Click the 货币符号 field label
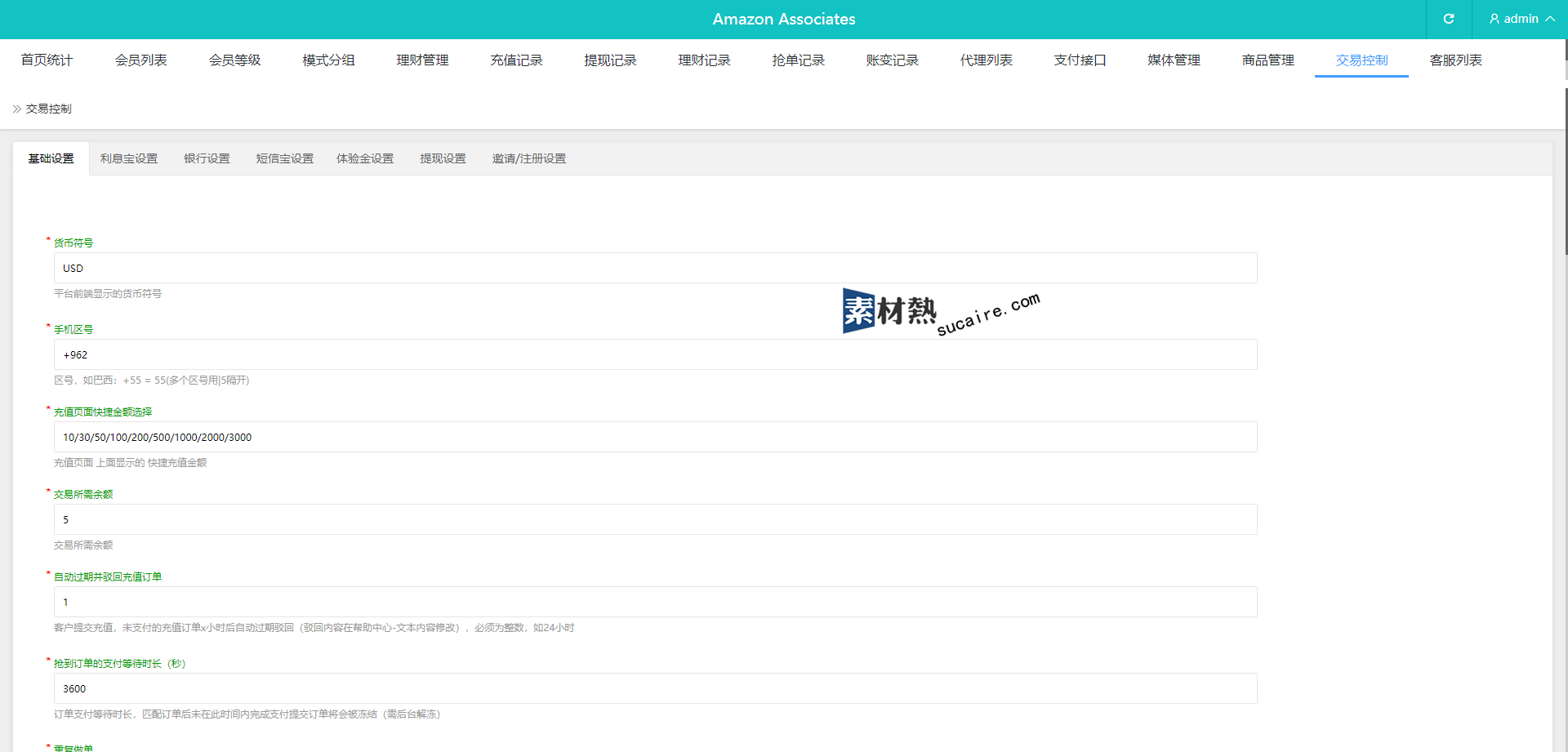The height and width of the screenshot is (752, 1568). pos(73,243)
